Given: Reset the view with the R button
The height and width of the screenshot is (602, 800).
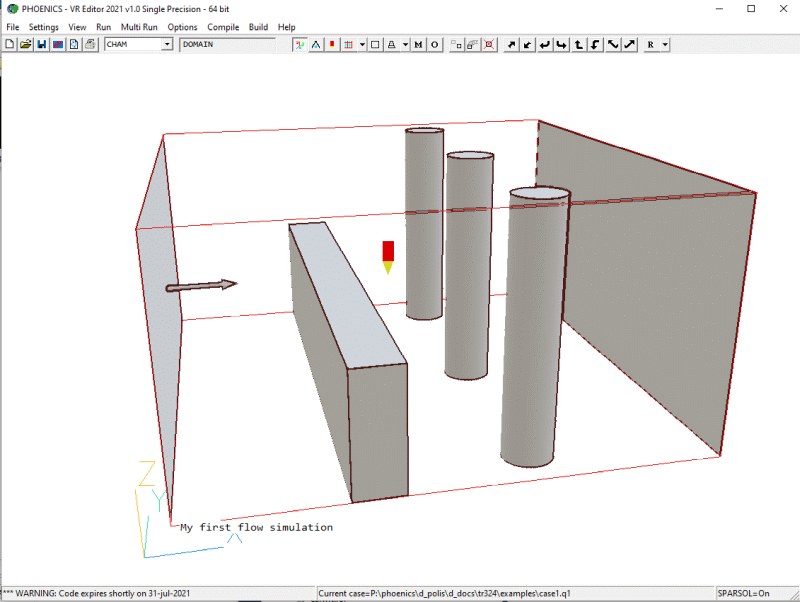Looking at the screenshot, I should coord(650,44).
